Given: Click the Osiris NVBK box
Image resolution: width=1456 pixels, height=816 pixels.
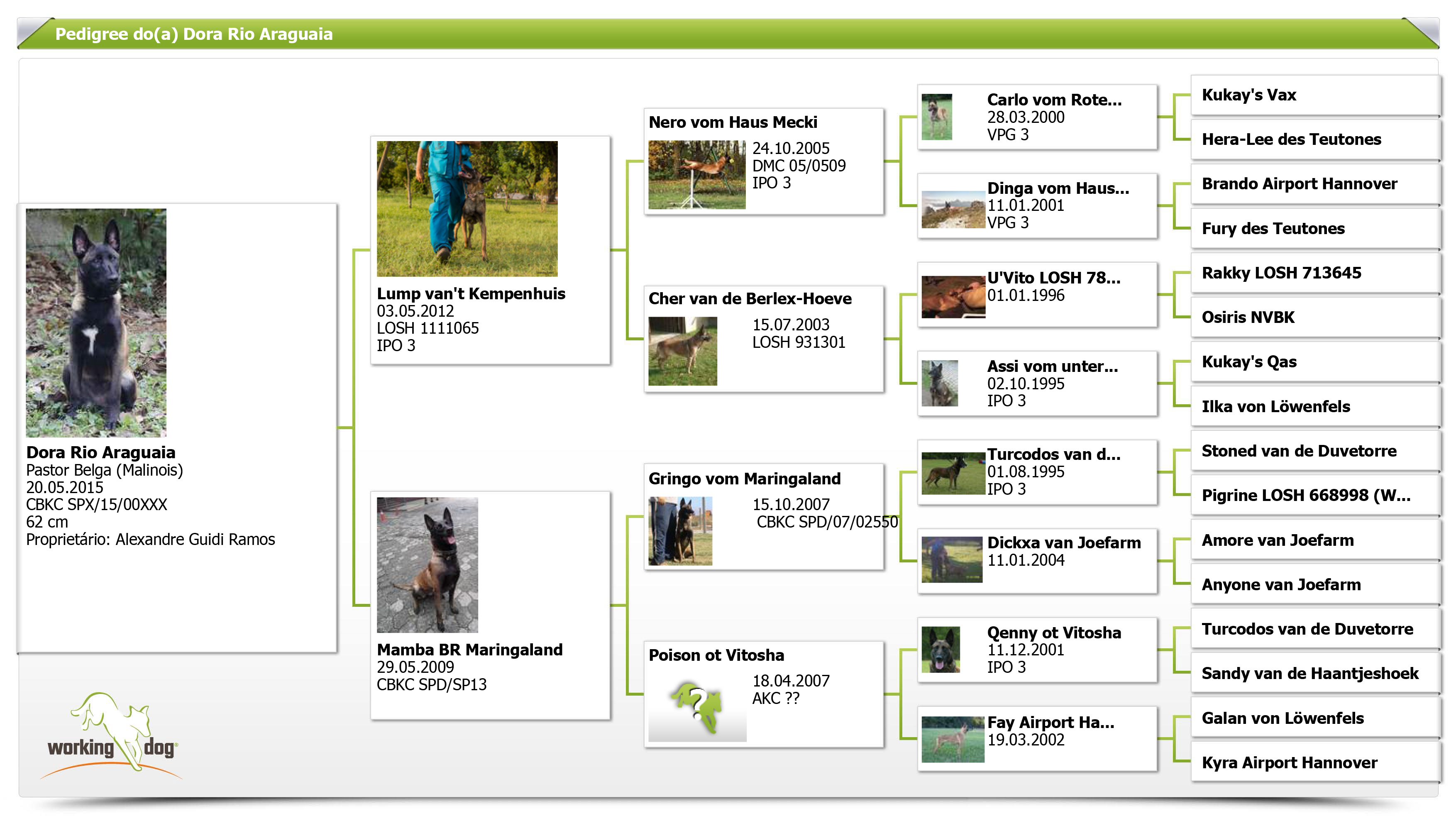Looking at the screenshot, I should [1315, 317].
